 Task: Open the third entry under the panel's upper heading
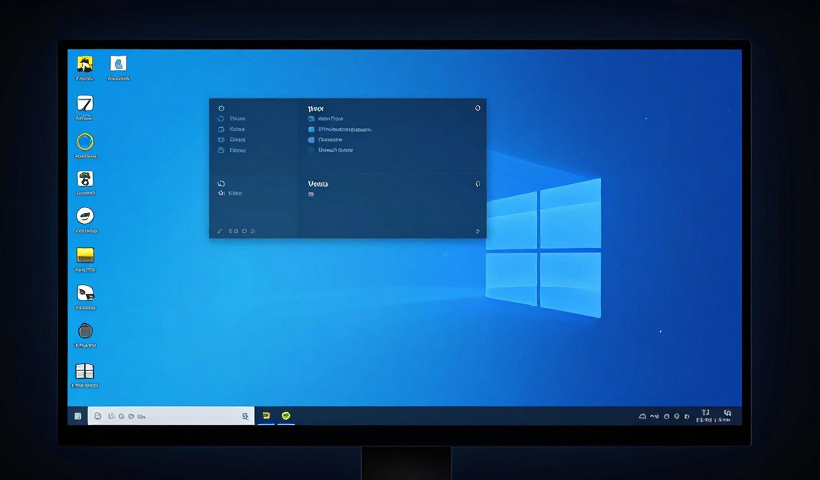[x=325, y=140]
